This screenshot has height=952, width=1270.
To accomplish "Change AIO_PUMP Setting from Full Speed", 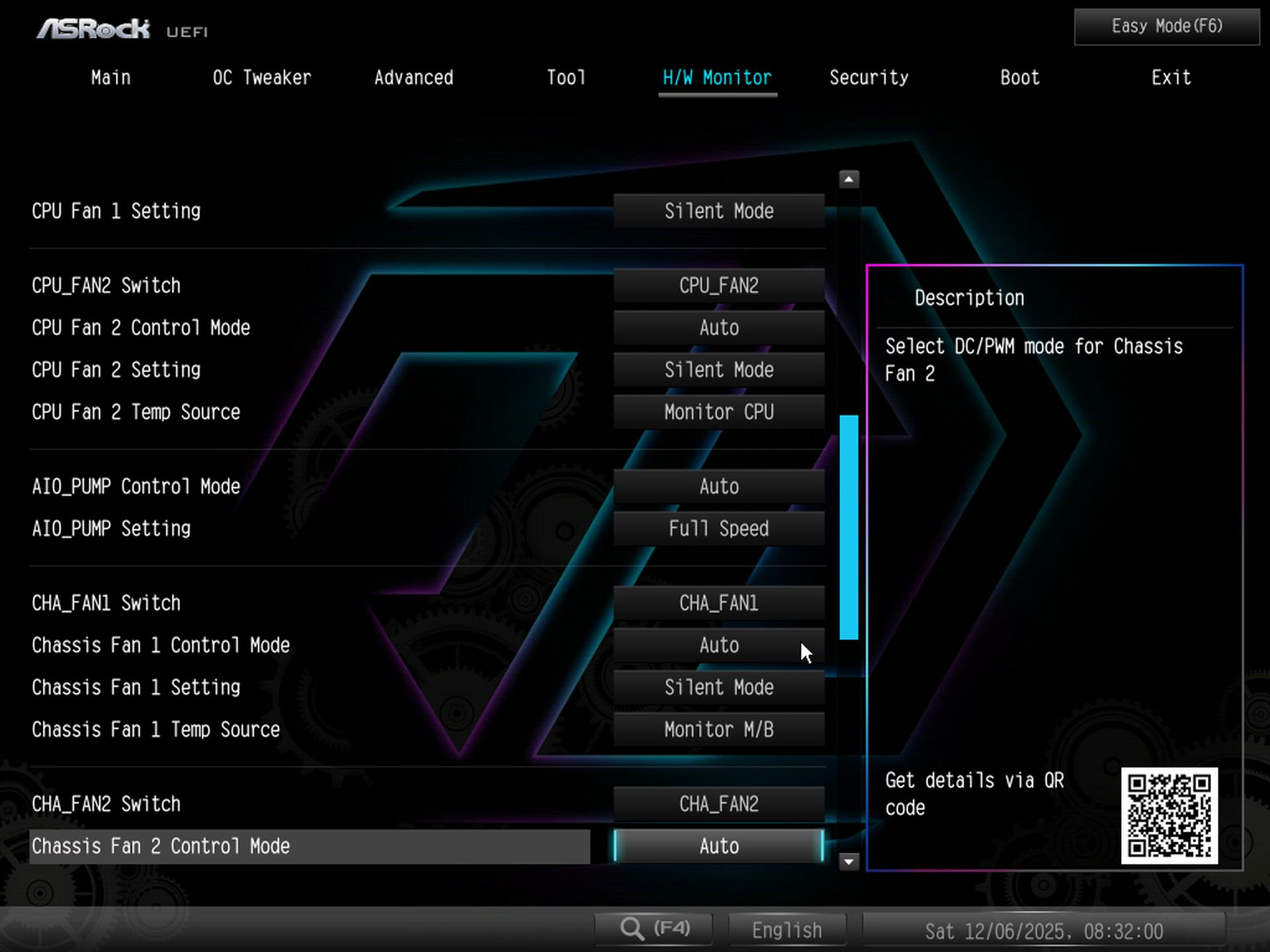I will [718, 529].
